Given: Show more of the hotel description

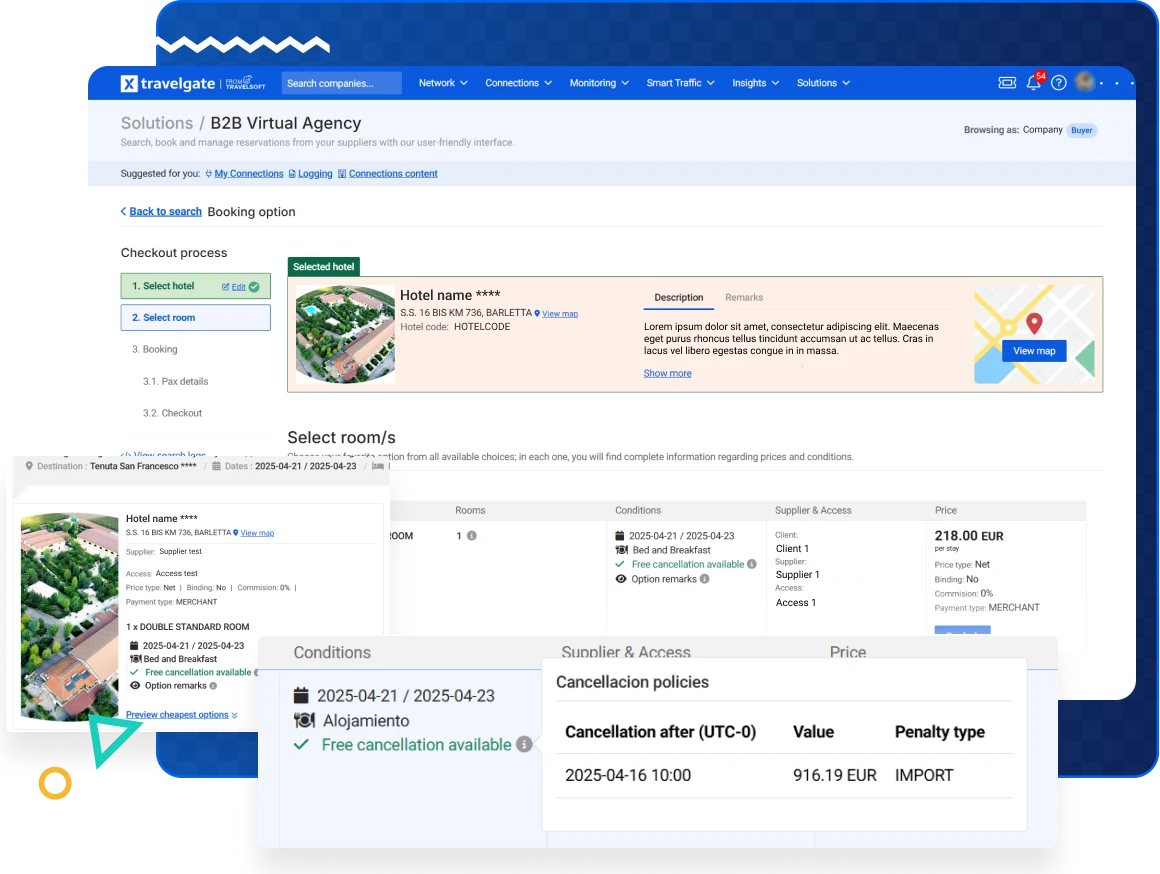Looking at the screenshot, I should 667,374.
